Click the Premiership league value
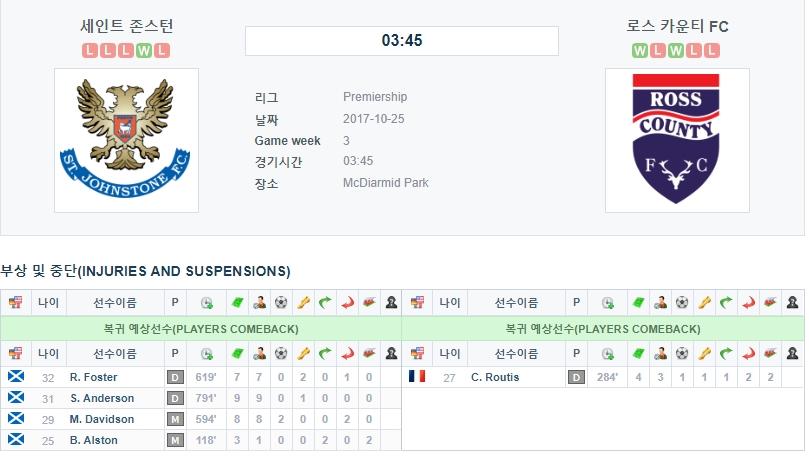This screenshot has height=456, width=809. tap(375, 96)
